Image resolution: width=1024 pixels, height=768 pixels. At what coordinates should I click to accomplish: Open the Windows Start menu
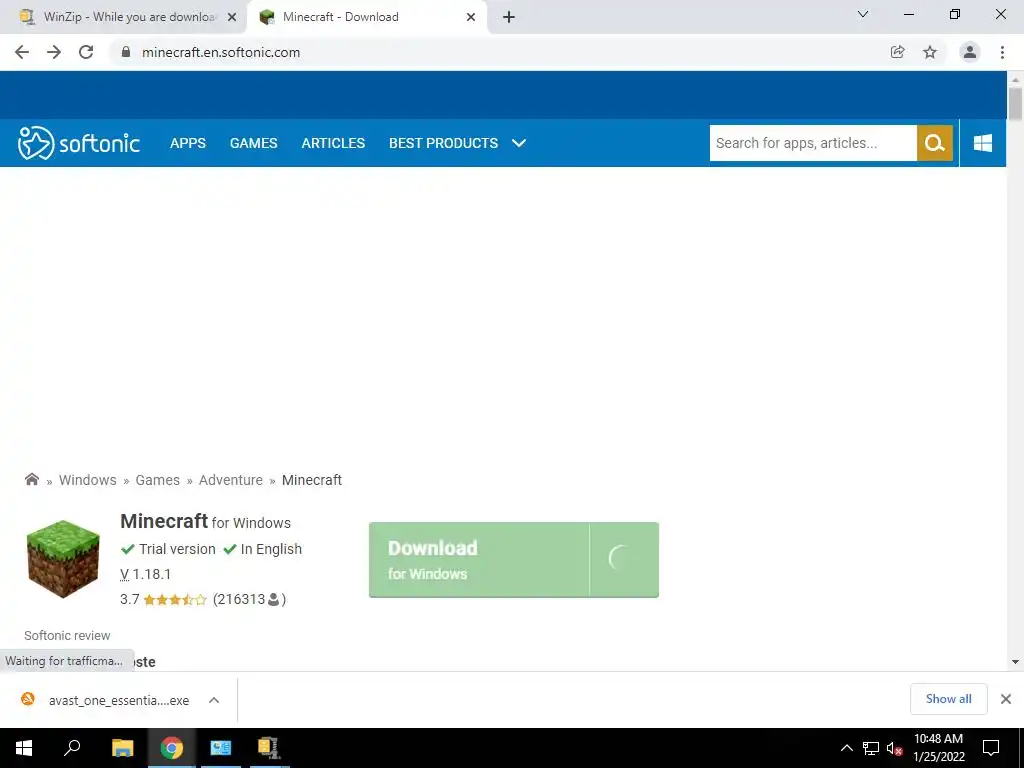click(x=24, y=748)
